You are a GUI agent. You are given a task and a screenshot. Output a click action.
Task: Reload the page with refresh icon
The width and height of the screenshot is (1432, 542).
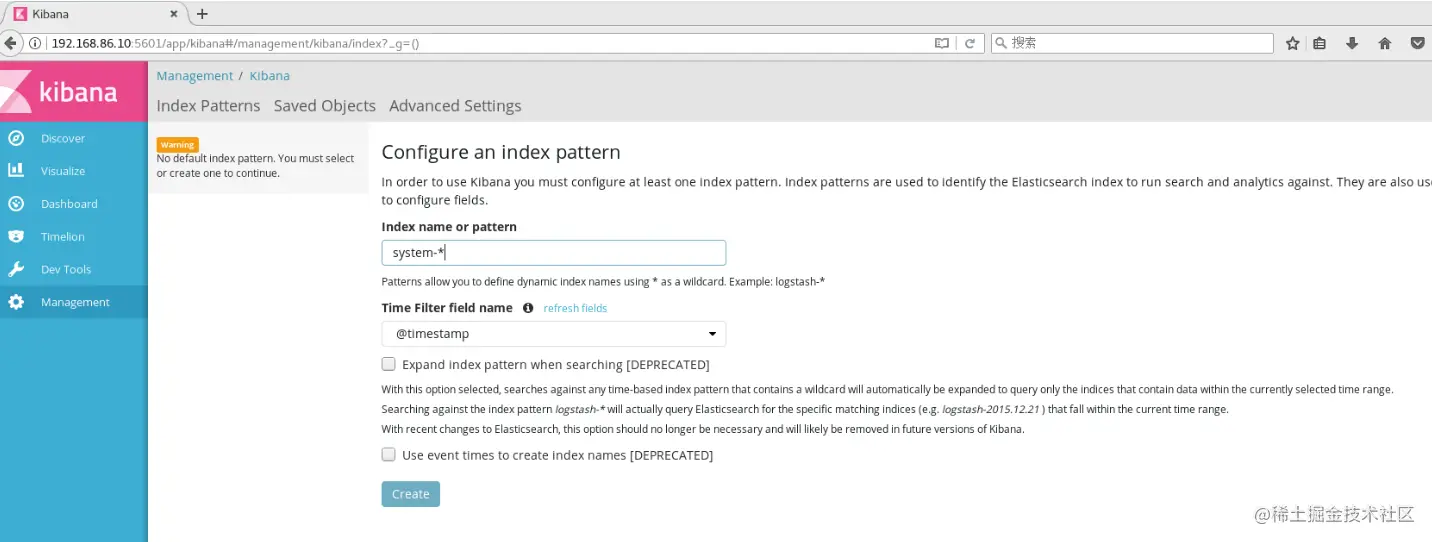coord(969,43)
